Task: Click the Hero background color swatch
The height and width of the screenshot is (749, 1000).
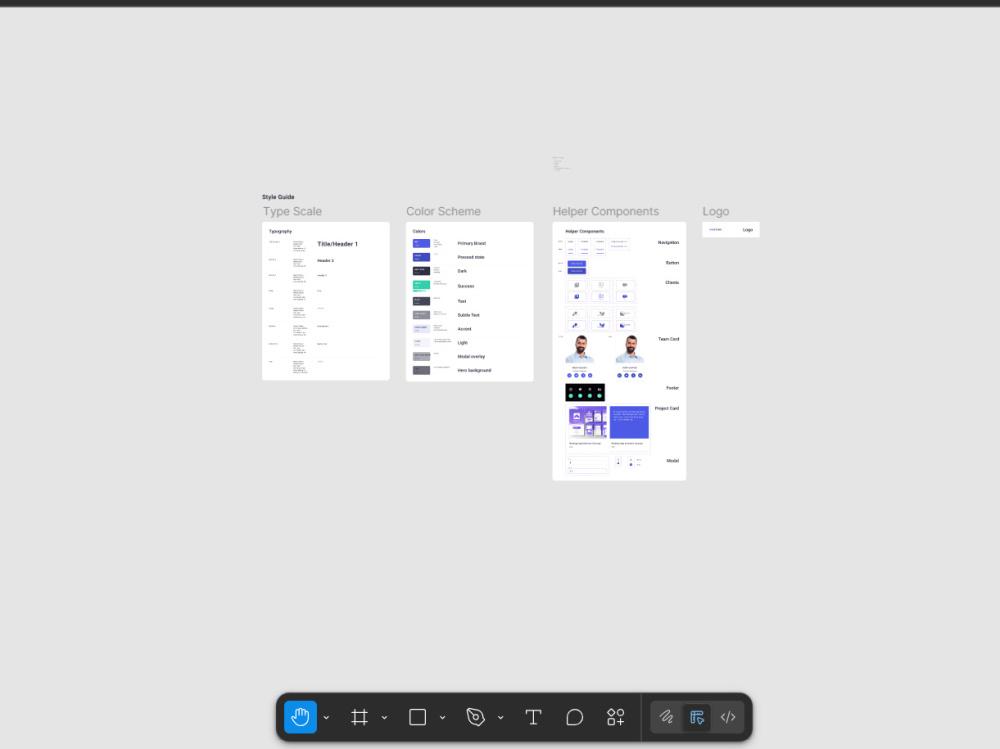Action: pyautogui.click(x=421, y=370)
